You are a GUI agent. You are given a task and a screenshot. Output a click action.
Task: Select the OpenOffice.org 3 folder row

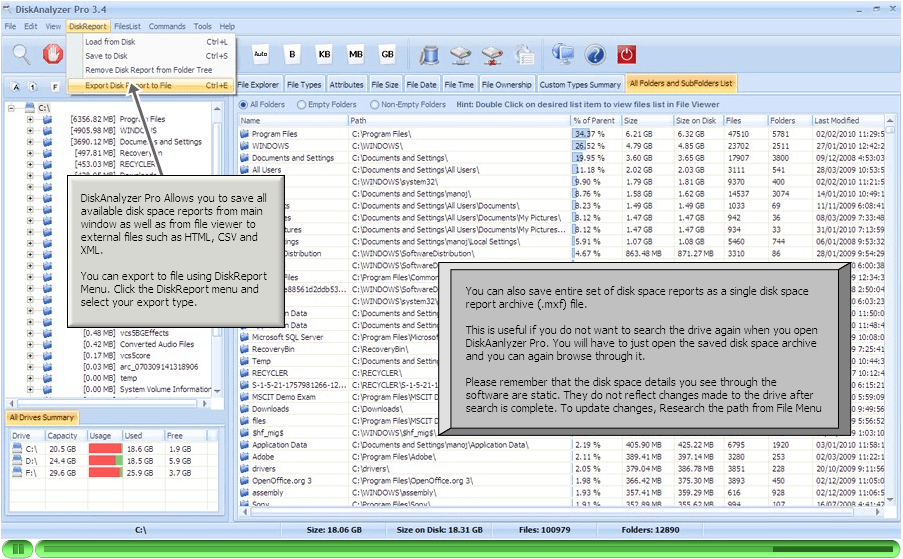(x=282, y=480)
